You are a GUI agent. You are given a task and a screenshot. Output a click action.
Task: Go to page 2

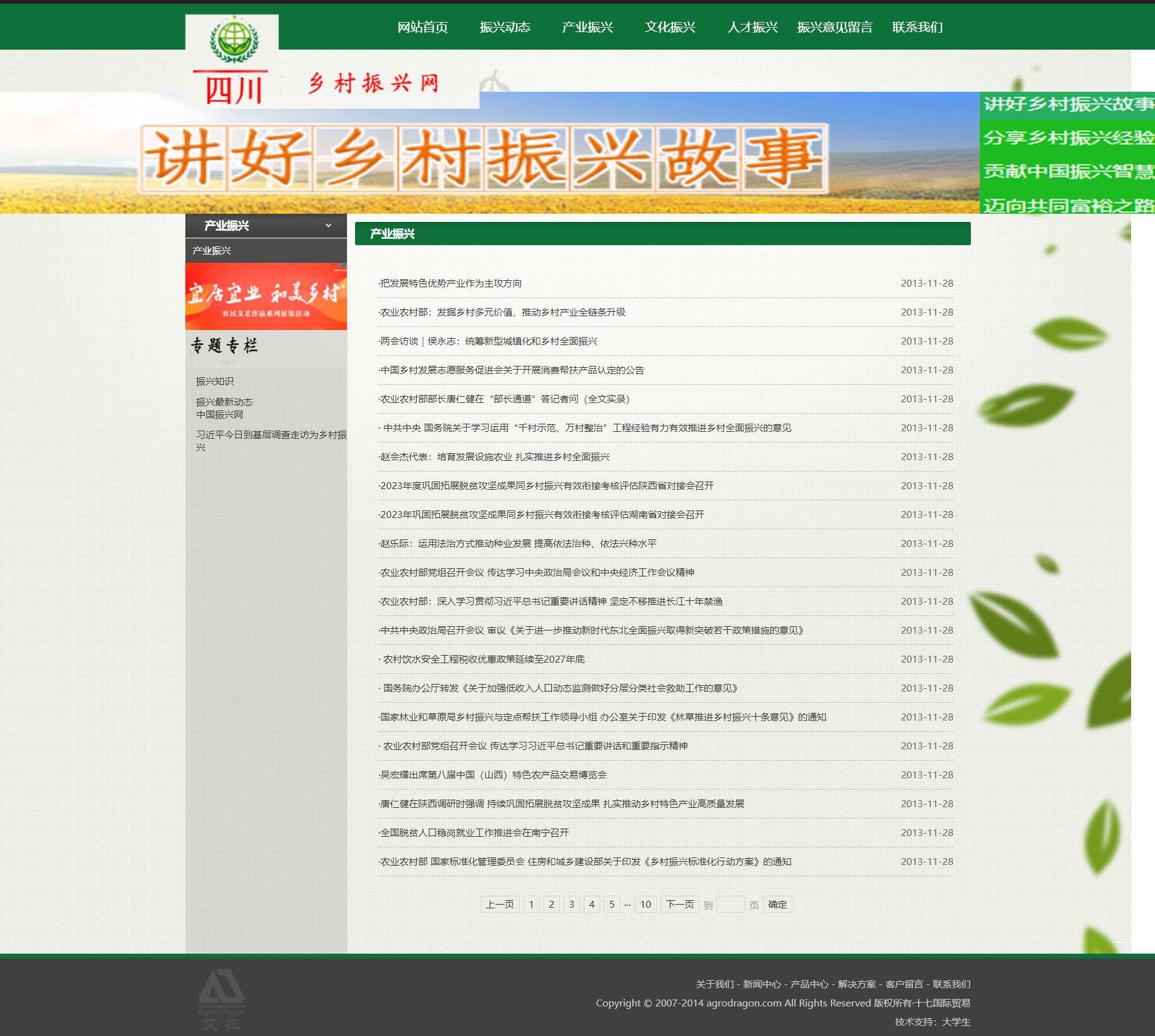click(552, 905)
